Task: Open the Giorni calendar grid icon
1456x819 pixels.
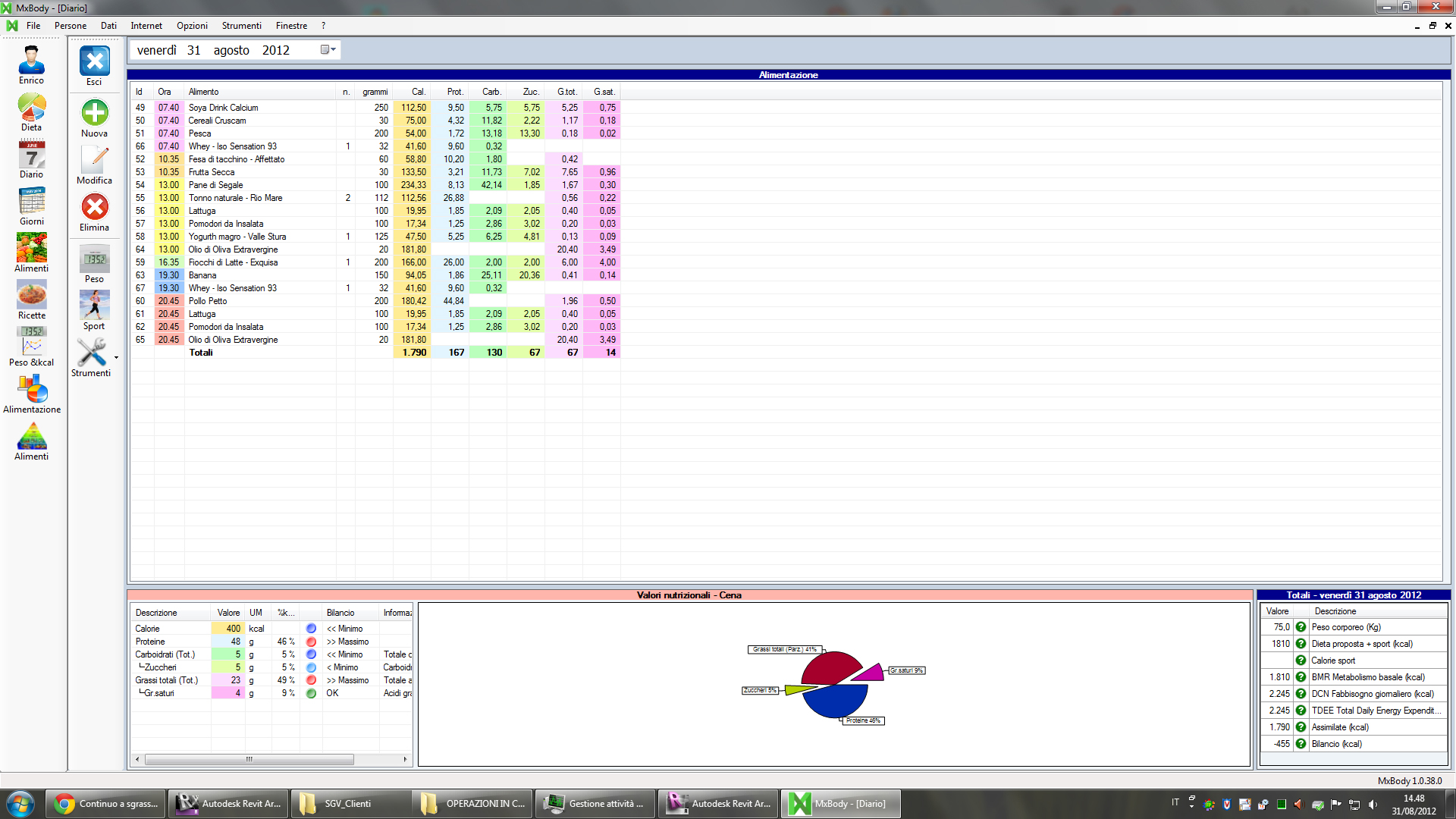Action: click(31, 202)
